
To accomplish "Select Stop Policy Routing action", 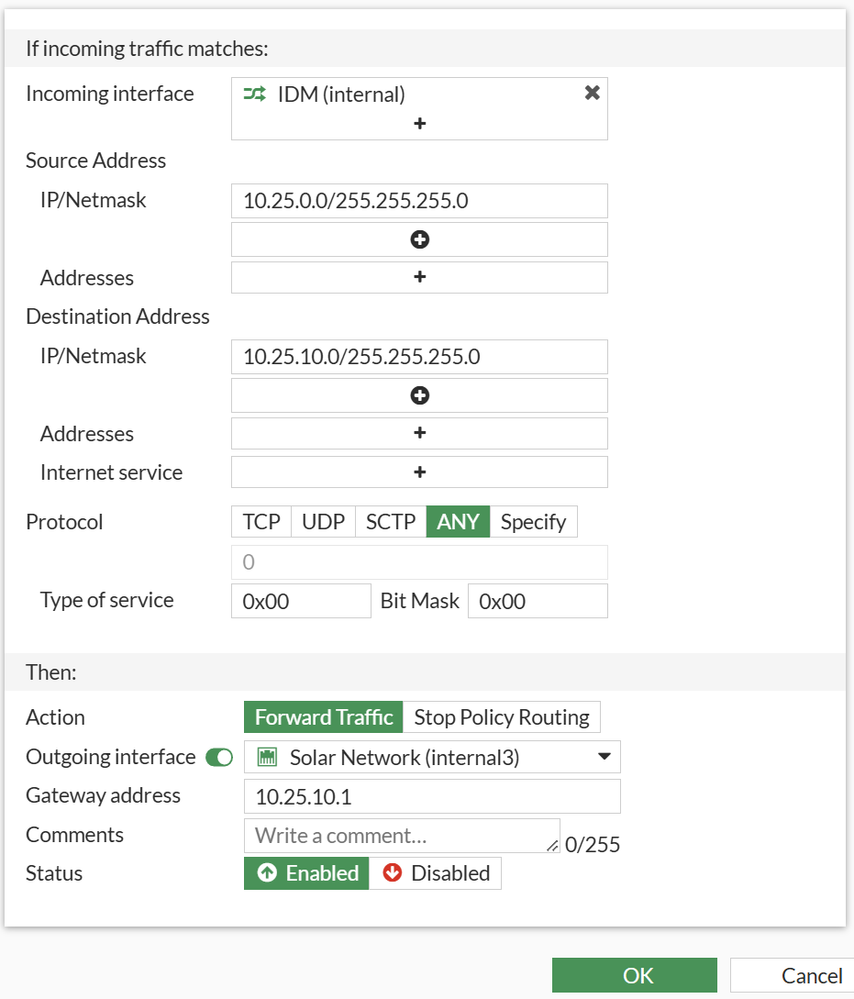I will tap(501, 717).
